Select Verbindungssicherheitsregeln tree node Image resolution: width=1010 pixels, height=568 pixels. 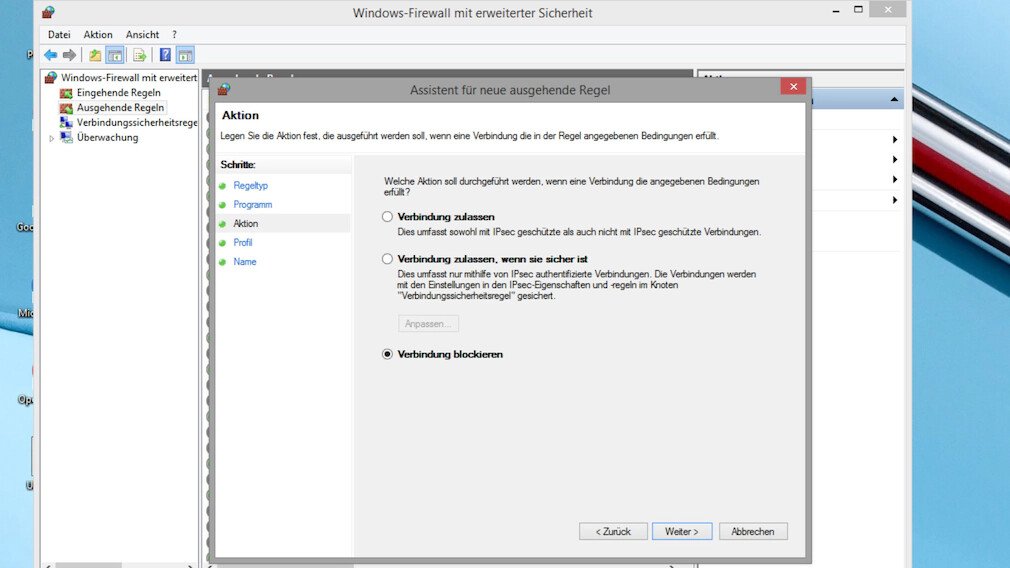[x=136, y=123]
